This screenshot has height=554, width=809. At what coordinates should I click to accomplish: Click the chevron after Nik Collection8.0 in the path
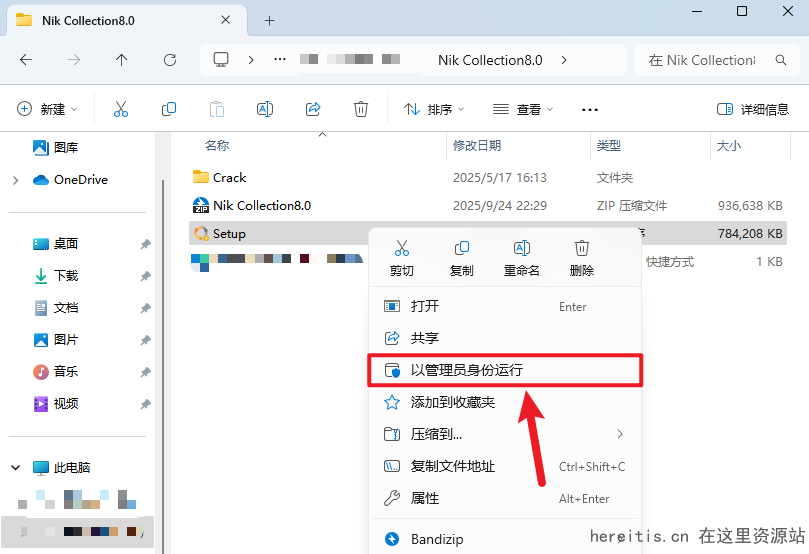coord(564,60)
